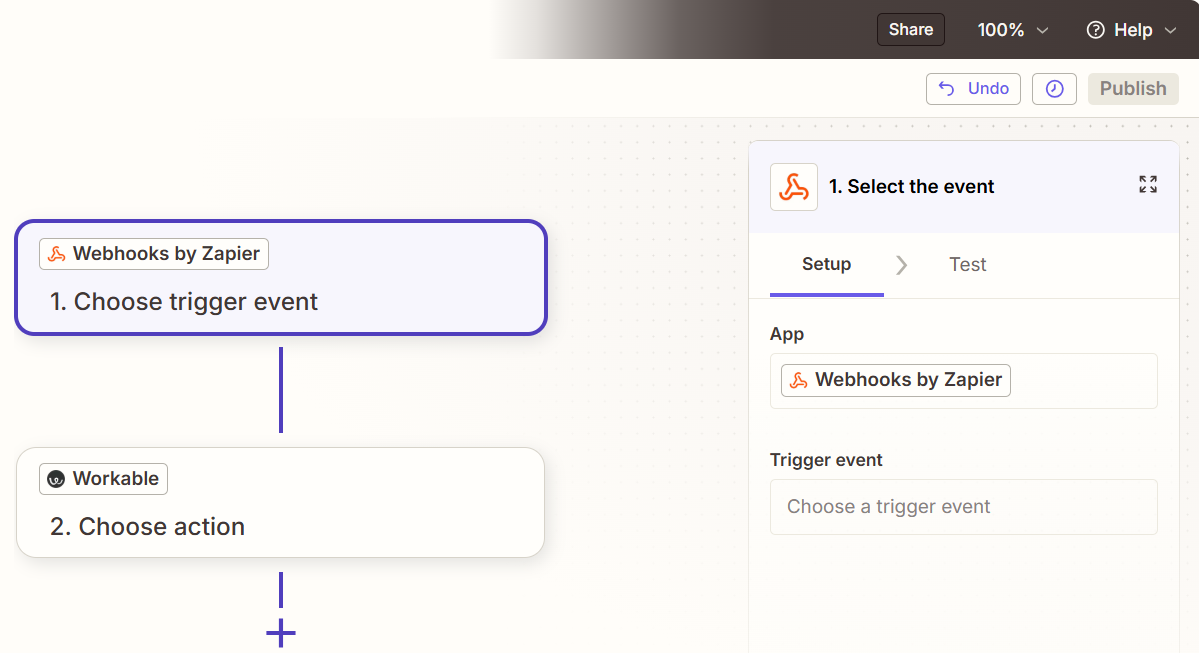Click the 'App' label
Image resolution: width=1199 pixels, height=653 pixels.
786,334
